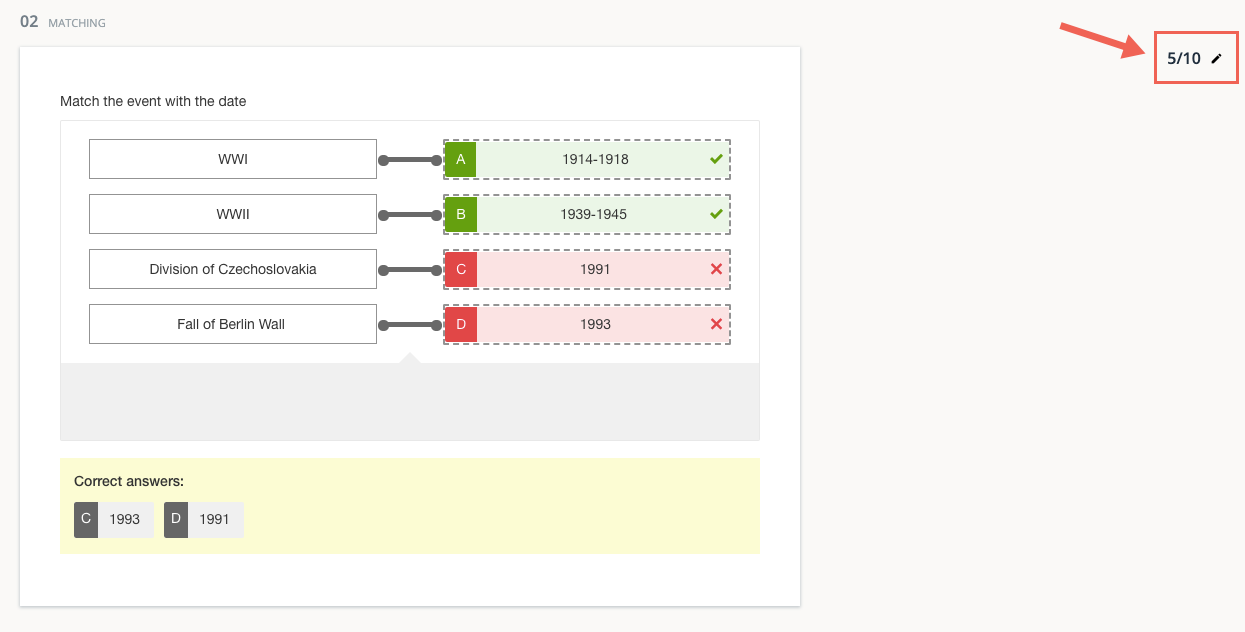
Task: Click the pencil edit icon next to 5/10
Action: pos(1216,58)
